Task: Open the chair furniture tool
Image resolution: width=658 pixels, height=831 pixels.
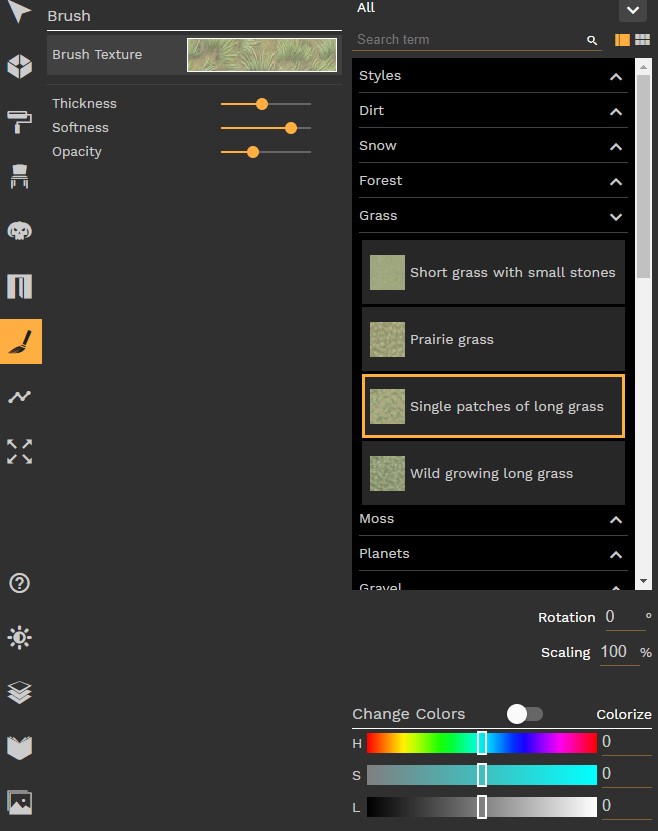Action: 20,177
